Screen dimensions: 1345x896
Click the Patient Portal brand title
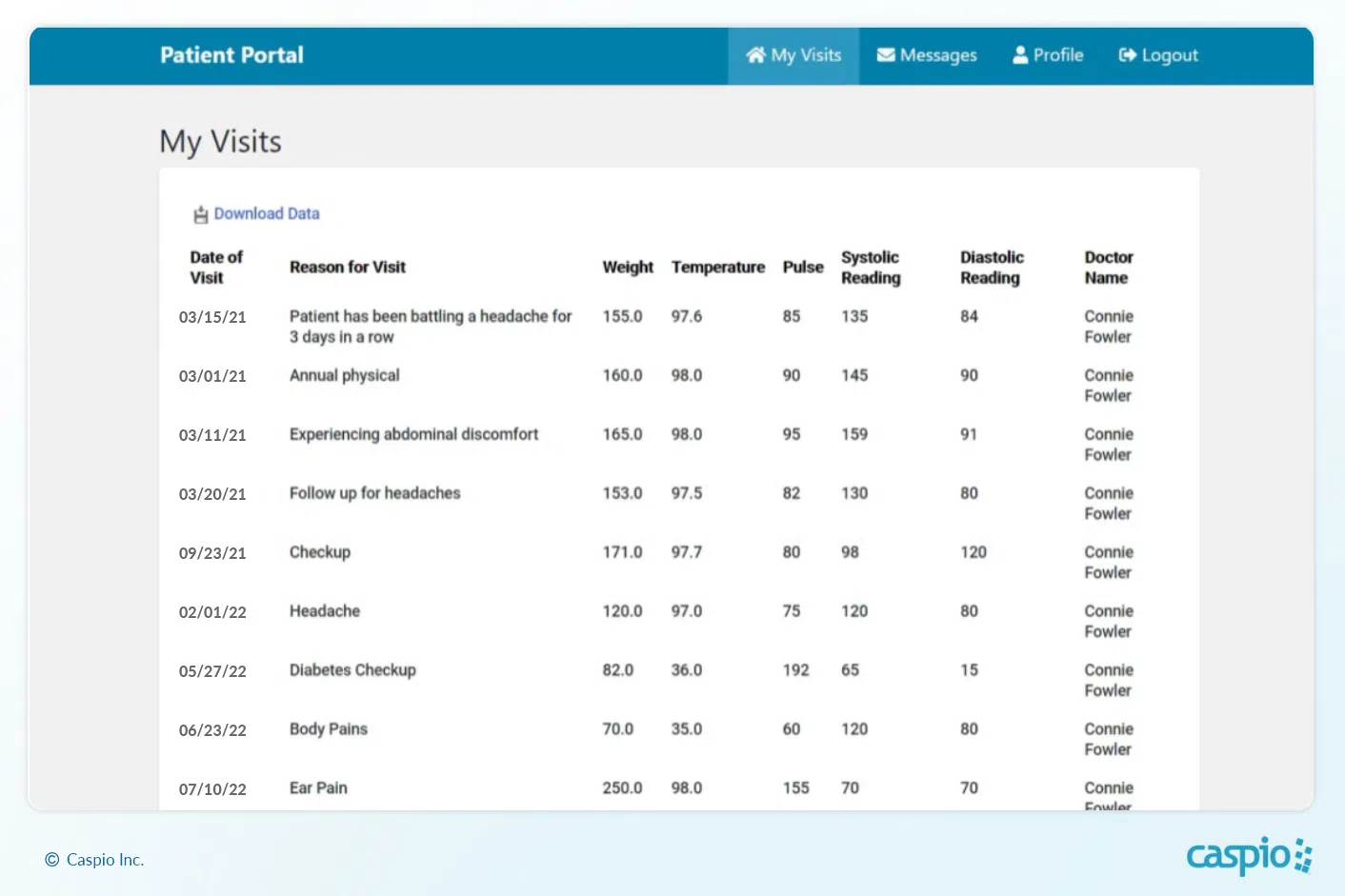(231, 55)
